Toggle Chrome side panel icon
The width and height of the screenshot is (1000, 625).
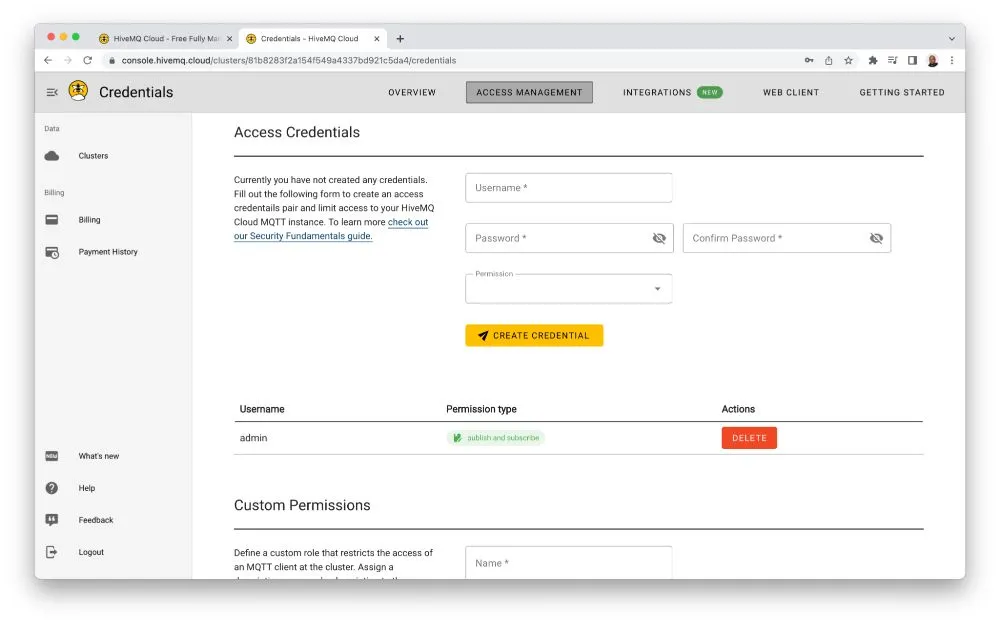(x=913, y=60)
